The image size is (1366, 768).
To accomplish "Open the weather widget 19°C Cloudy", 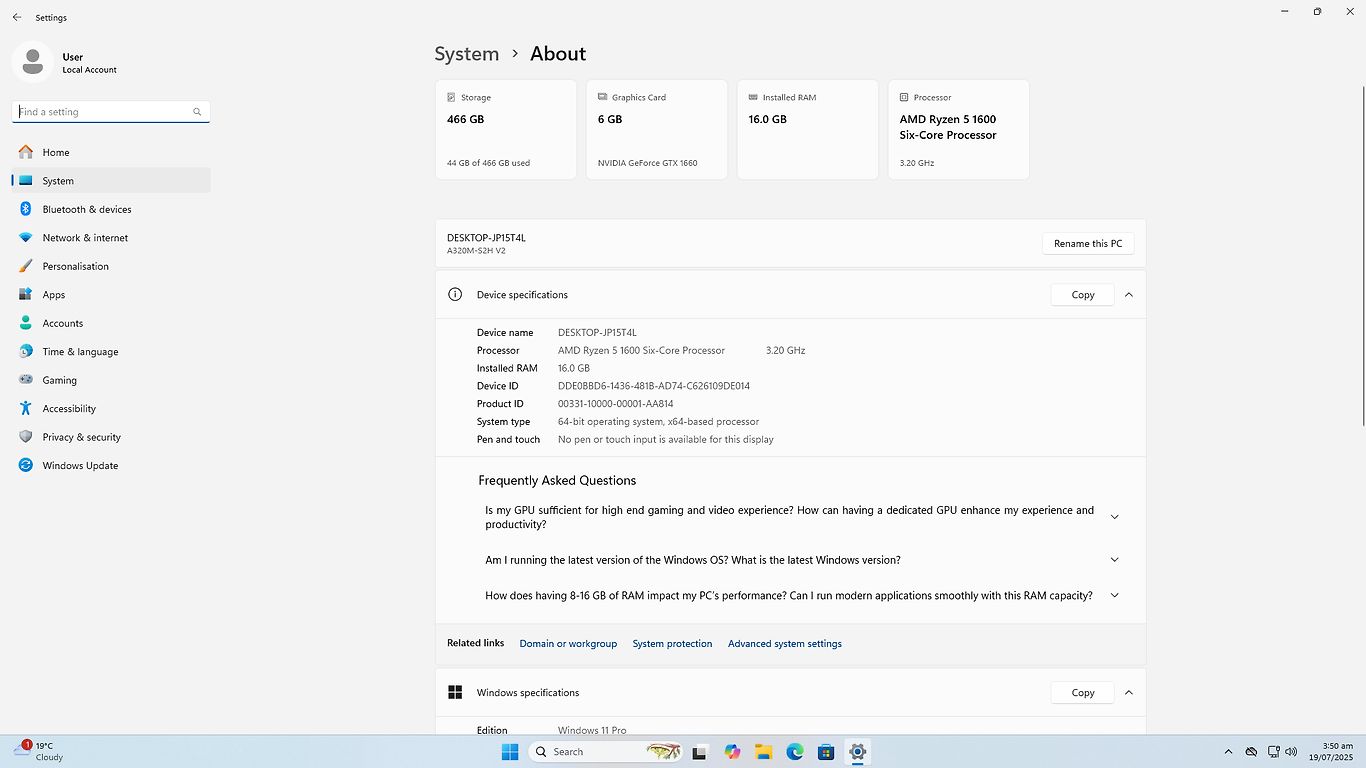I will click(x=40, y=752).
